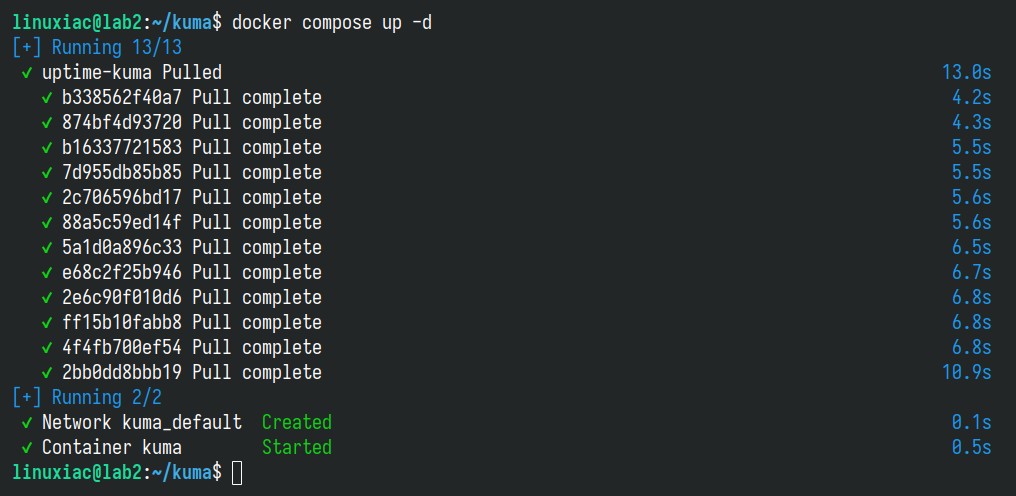Click the [+] marker before Running 2/2

(27, 397)
